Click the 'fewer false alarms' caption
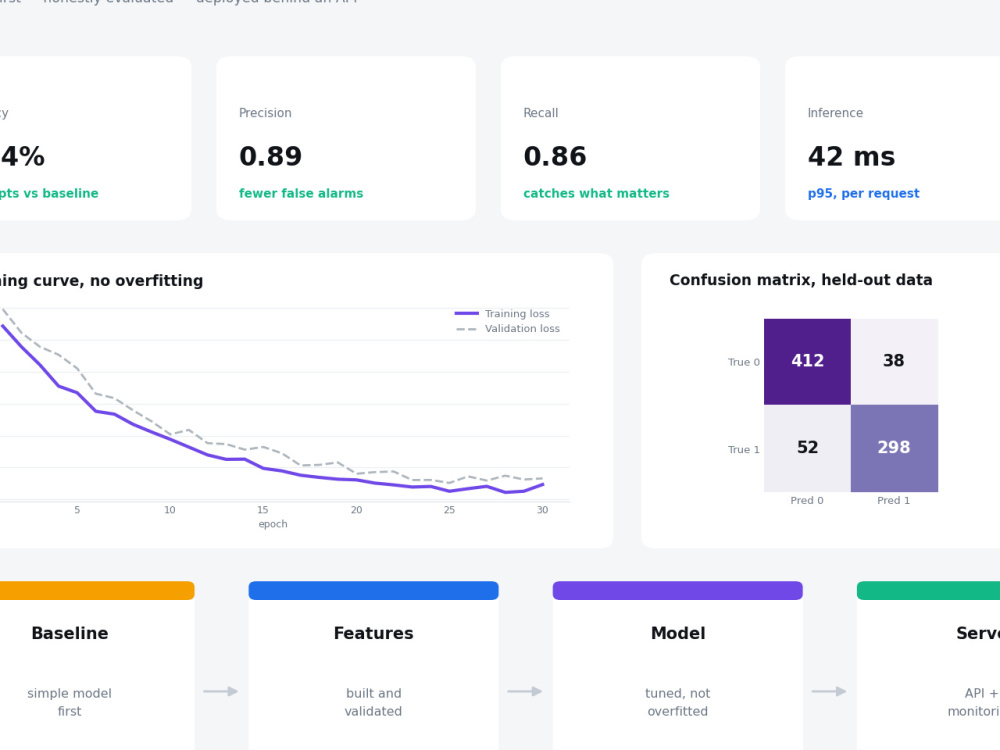 [300, 193]
